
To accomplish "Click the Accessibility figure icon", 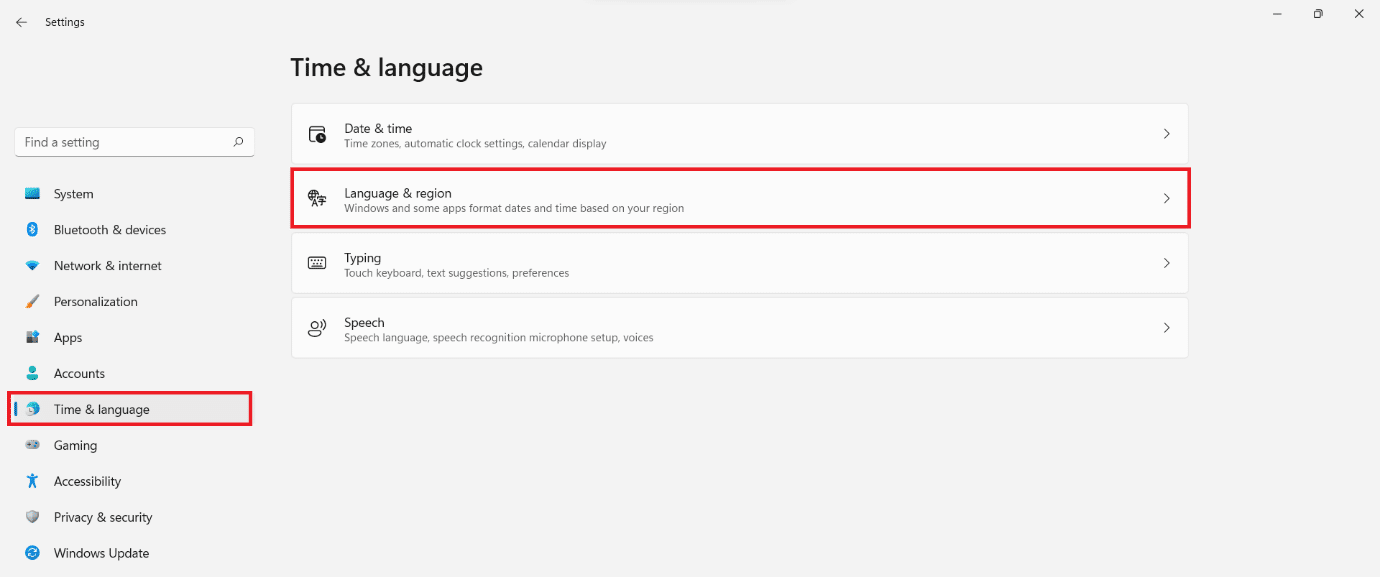I will coord(33,482).
